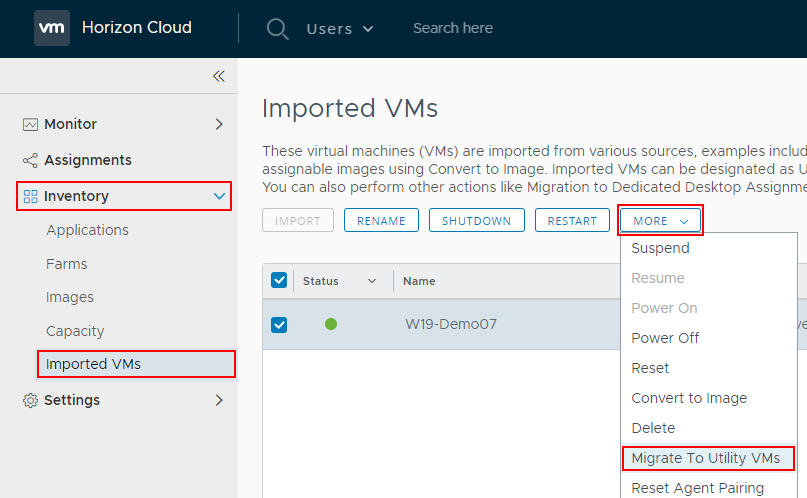This screenshot has width=807, height=498.
Task: Click the green status indicator for W19-Demo07
Action: pos(331,324)
